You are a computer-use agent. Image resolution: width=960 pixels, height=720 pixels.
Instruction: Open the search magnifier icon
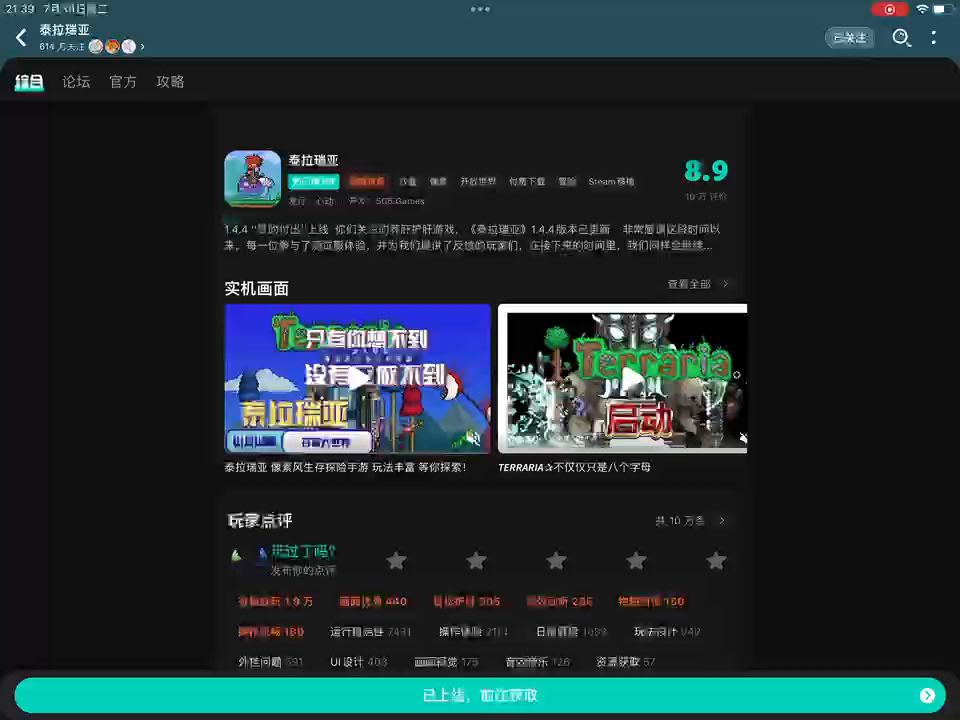pyautogui.click(x=901, y=38)
